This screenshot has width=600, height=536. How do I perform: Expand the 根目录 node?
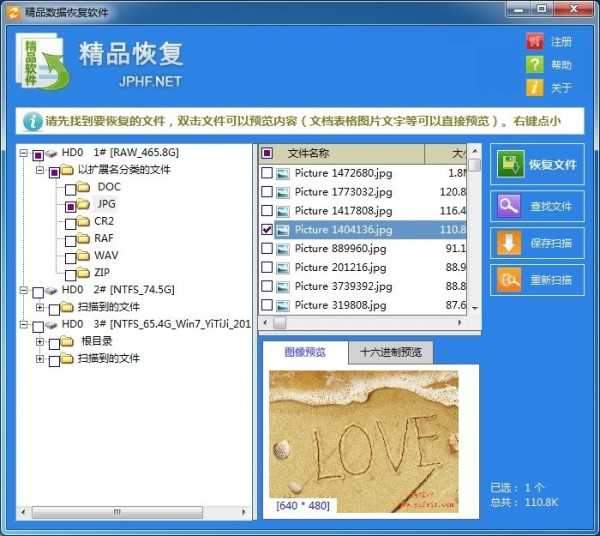click(40, 342)
